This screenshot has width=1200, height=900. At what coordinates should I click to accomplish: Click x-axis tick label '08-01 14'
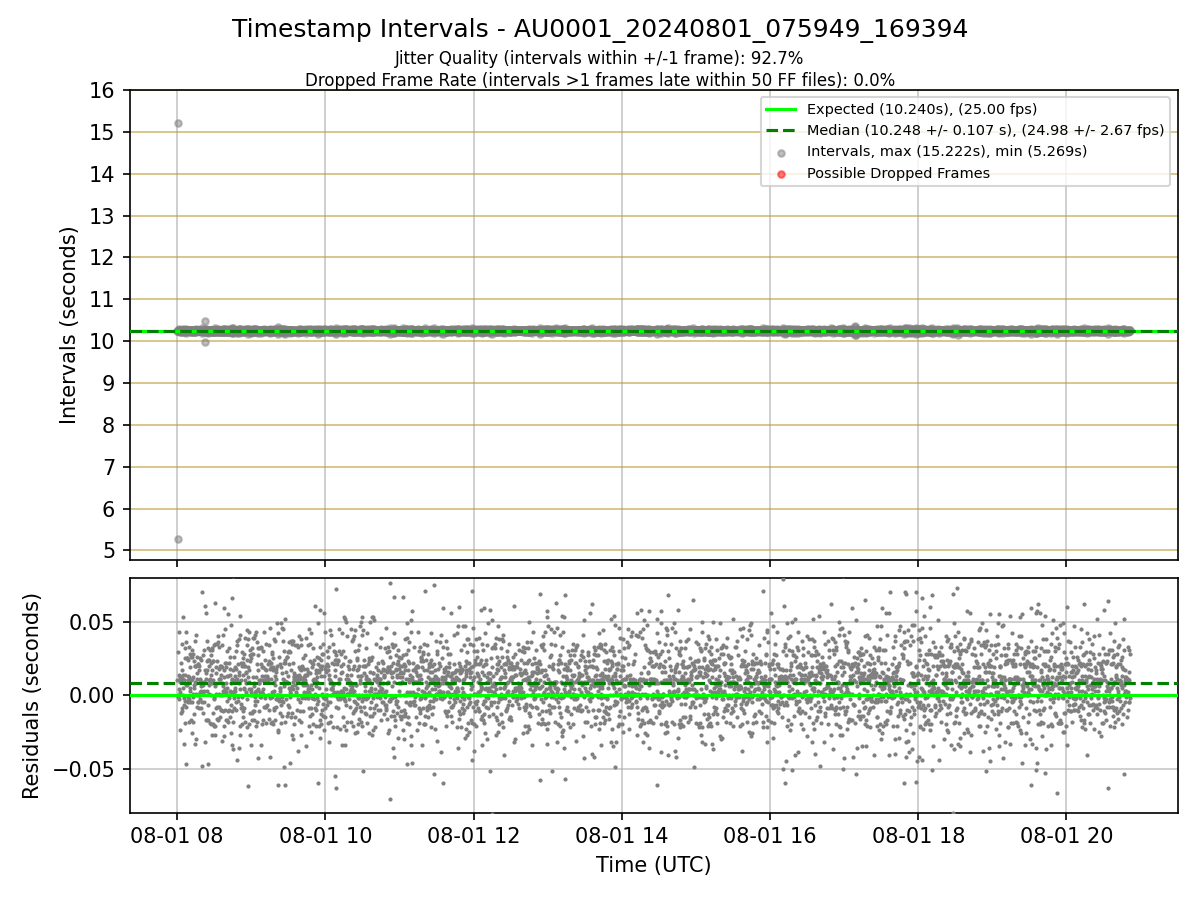(x=621, y=835)
